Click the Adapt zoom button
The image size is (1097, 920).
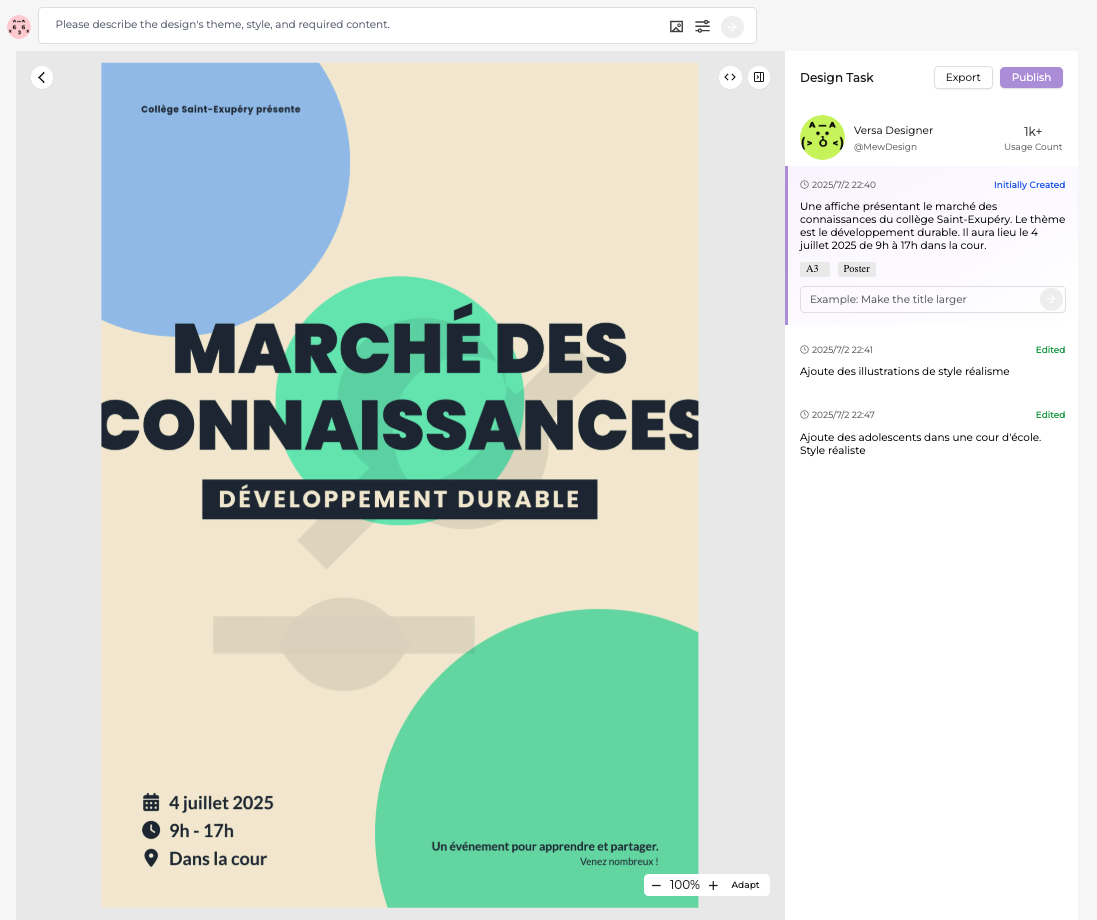745,885
